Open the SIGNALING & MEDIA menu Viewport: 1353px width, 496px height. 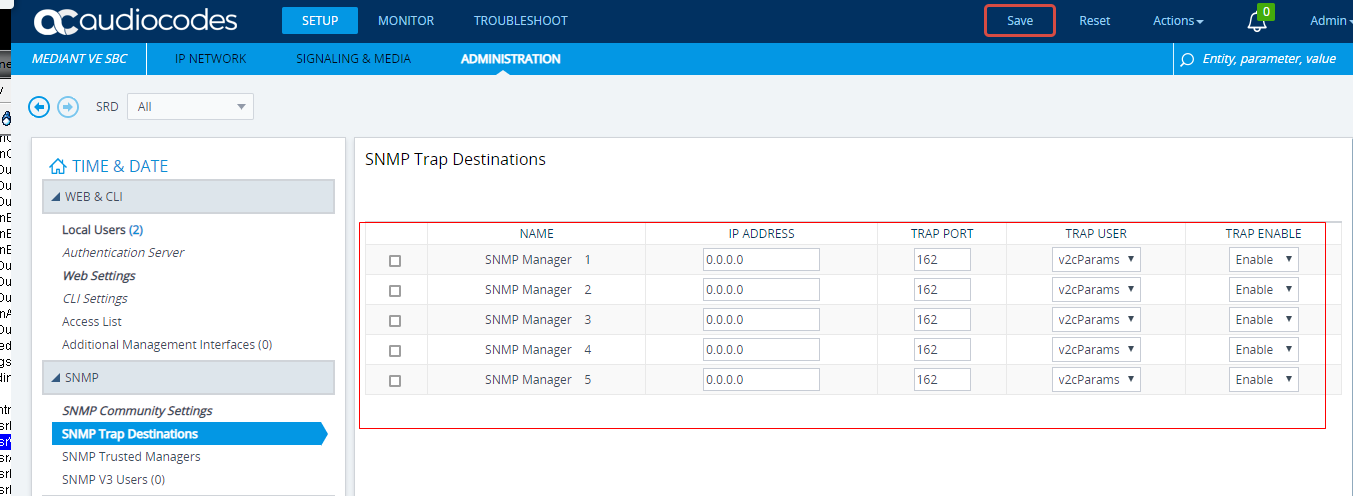point(353,59)
